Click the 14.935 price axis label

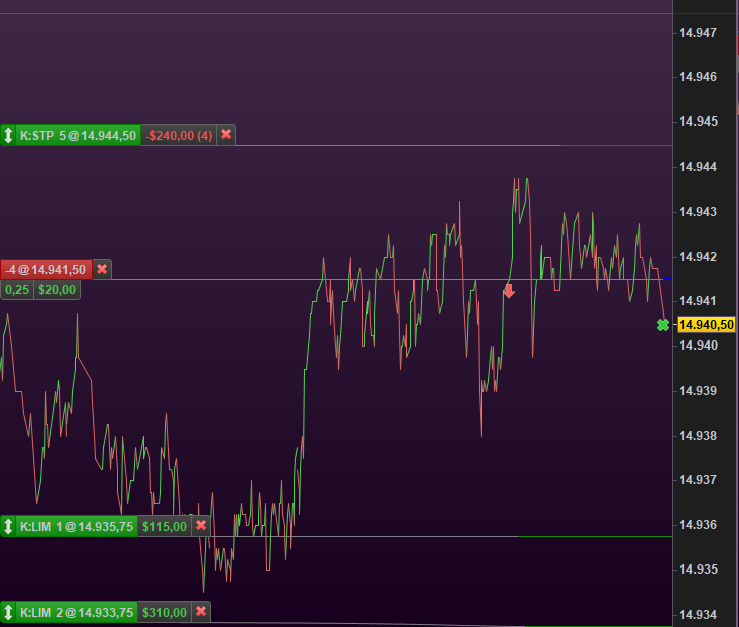pyautogui.click(x=698, y=569)
